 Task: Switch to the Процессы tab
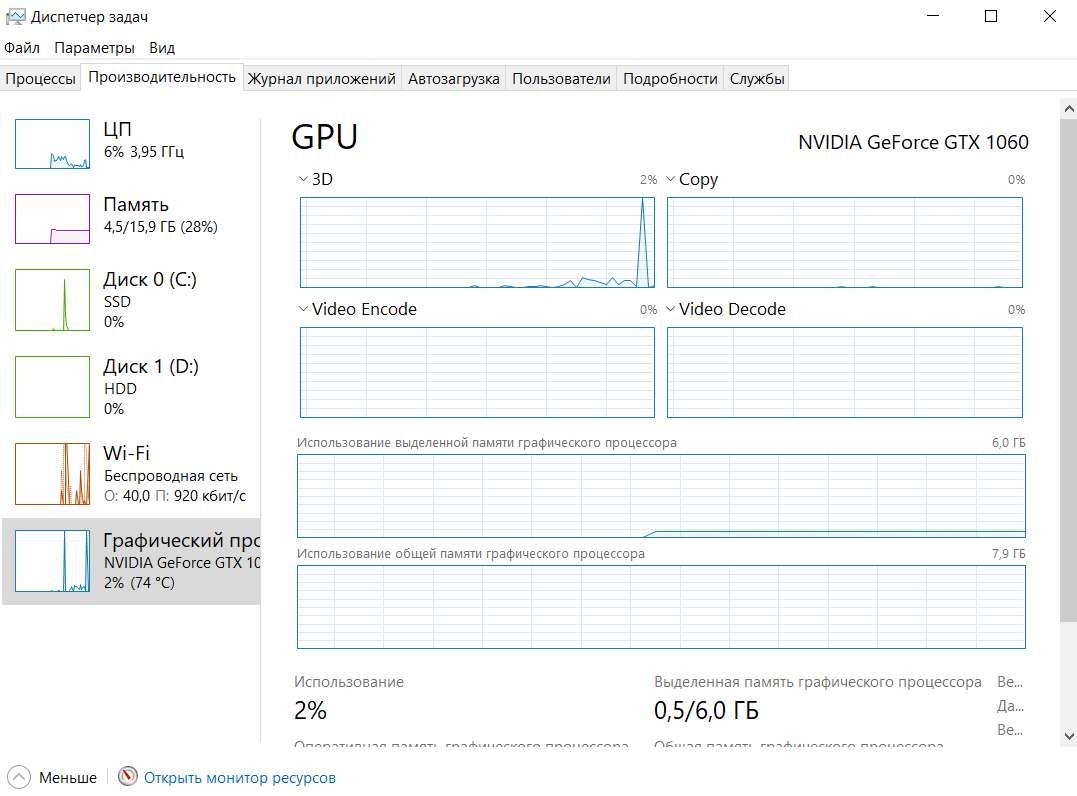tap(40, 79)
